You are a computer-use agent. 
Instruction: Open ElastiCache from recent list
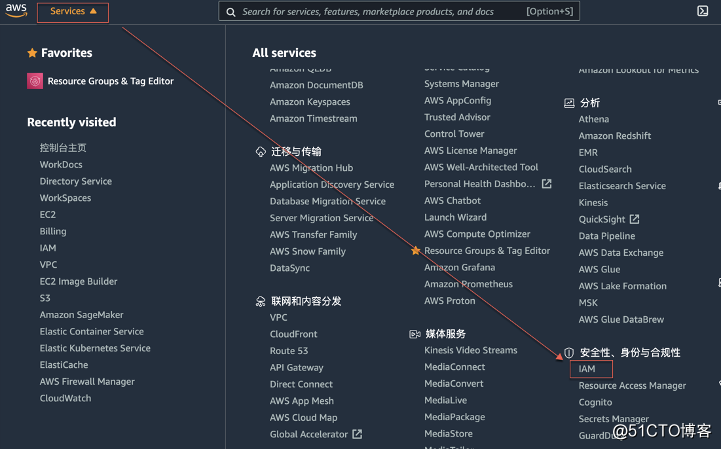[64, 365]
